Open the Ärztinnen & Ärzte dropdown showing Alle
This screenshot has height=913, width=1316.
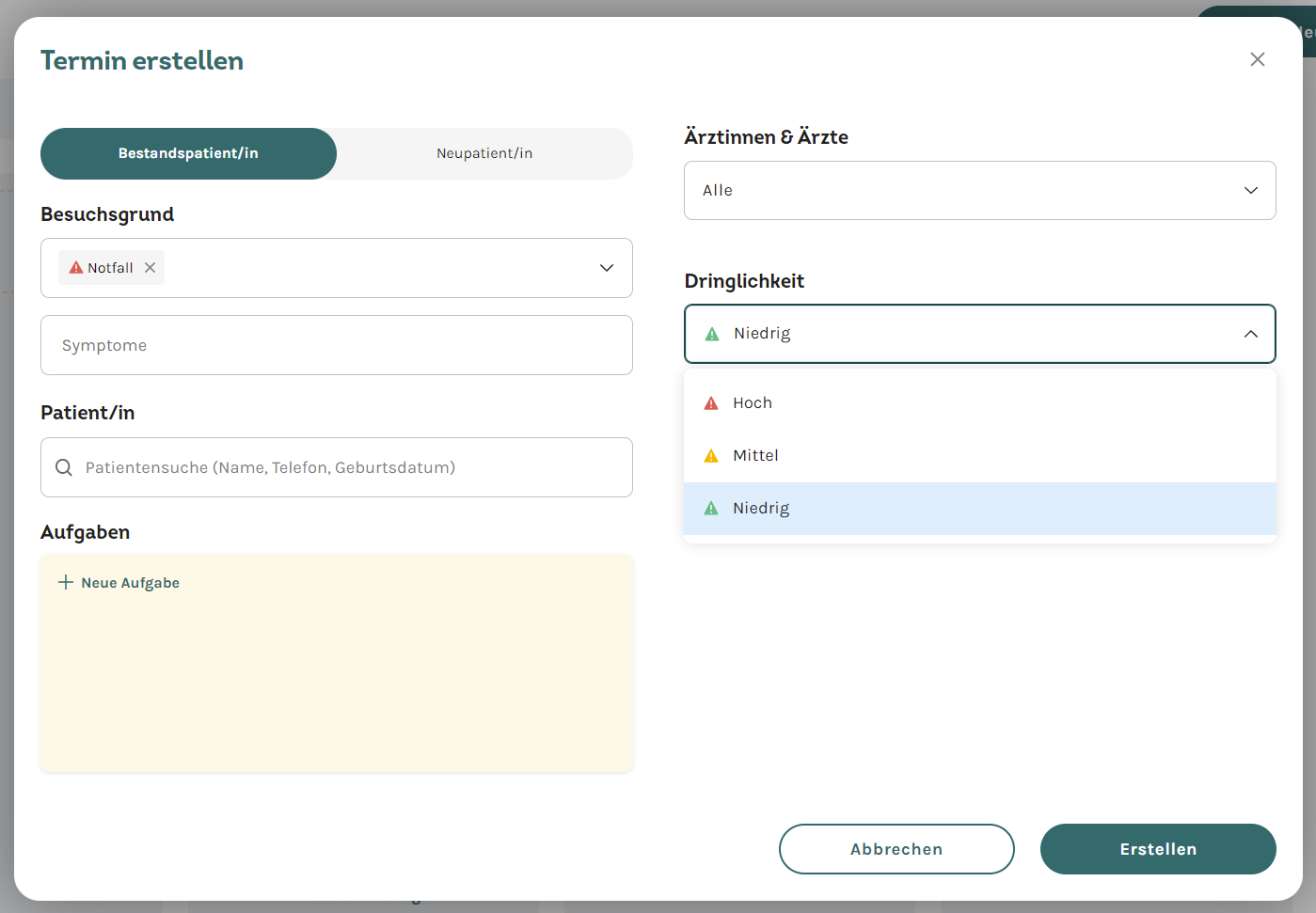tap(979, 190)
